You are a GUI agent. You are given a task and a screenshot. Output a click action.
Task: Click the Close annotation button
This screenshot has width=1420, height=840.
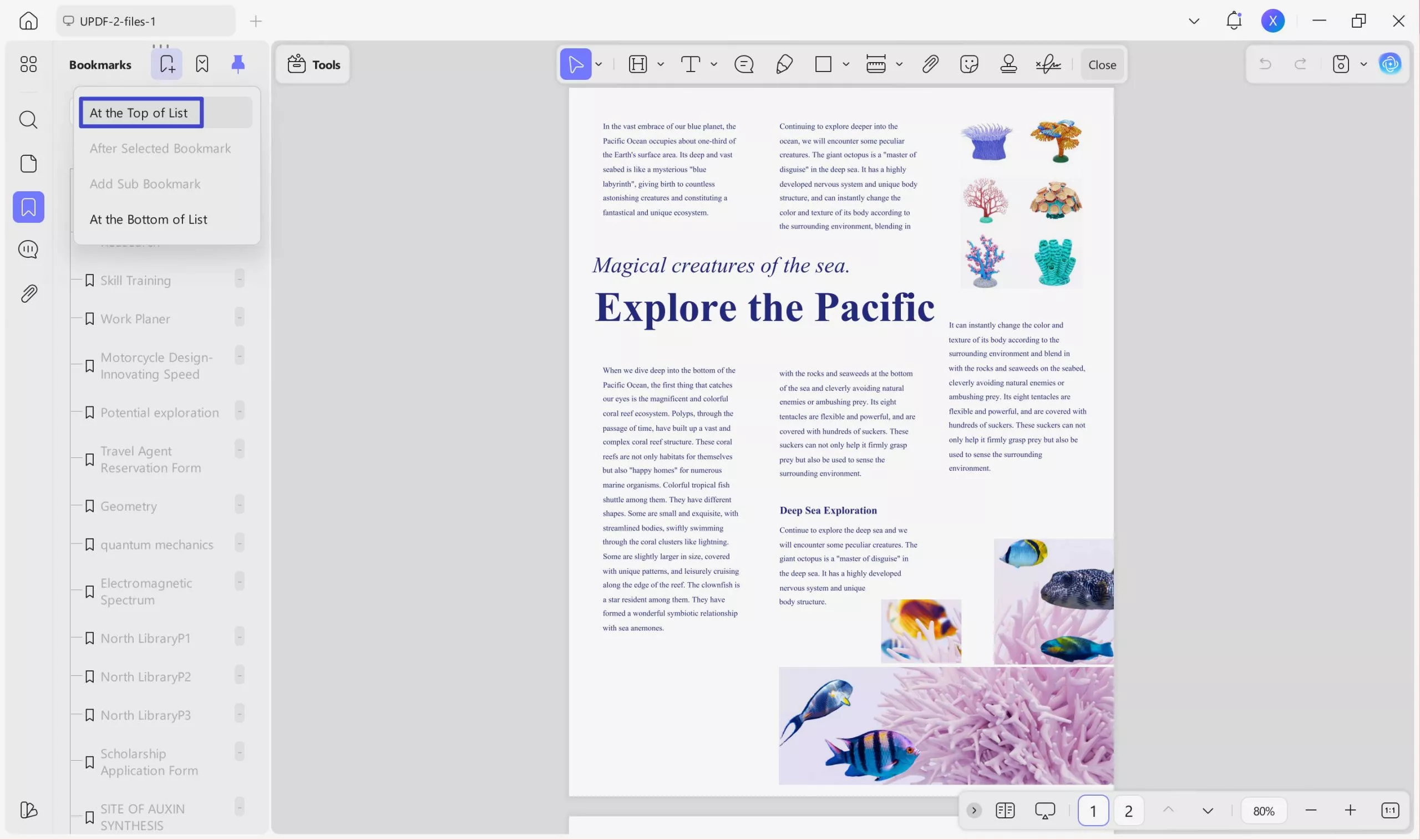[1101, 64]
